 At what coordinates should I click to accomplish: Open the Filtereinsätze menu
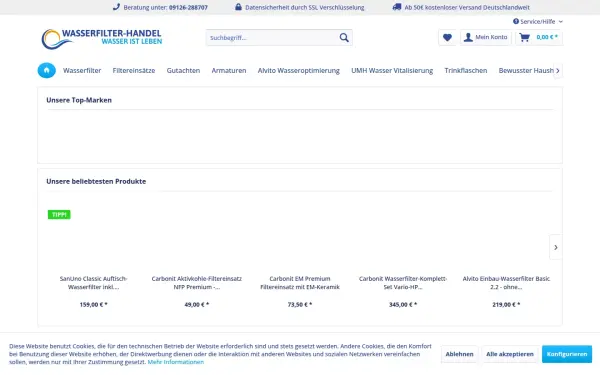pyautogui.click(x=134, y=70)
